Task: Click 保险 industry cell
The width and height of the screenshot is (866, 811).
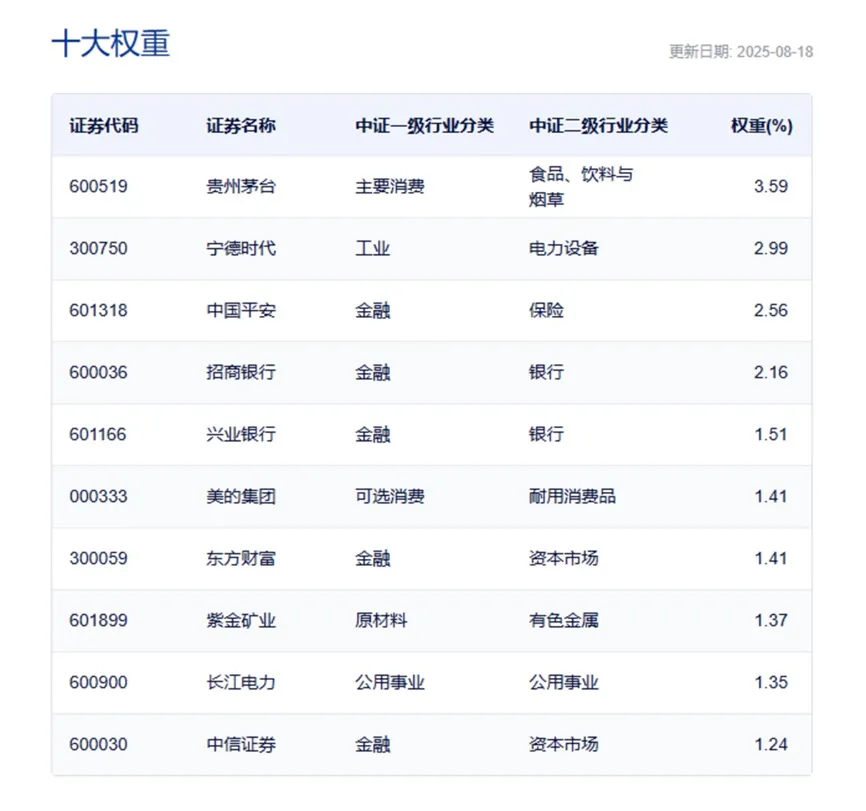Action: pos(546,310)
